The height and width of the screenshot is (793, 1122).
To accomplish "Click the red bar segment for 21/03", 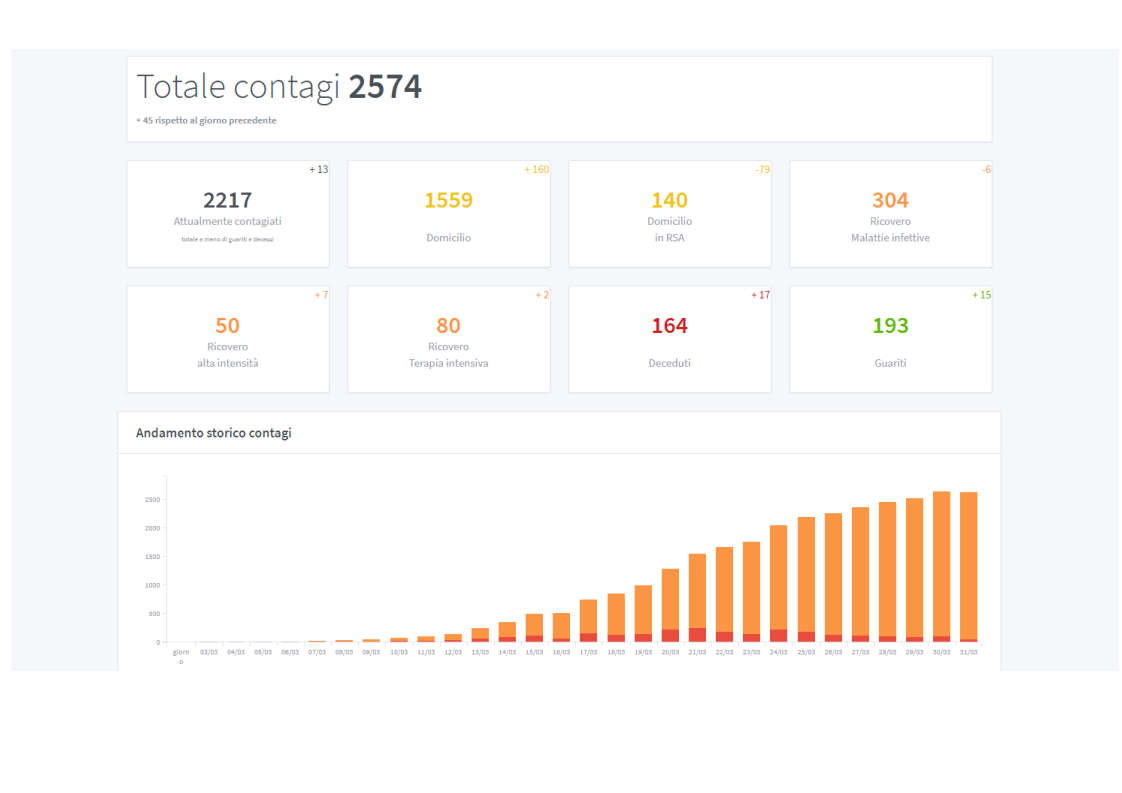I will click(697, 635).
